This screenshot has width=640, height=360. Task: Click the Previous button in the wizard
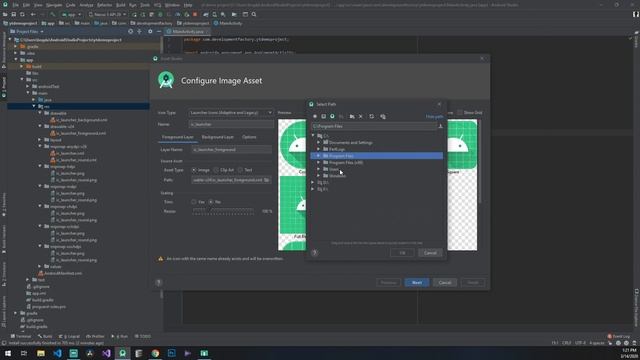tap(388, 282)
